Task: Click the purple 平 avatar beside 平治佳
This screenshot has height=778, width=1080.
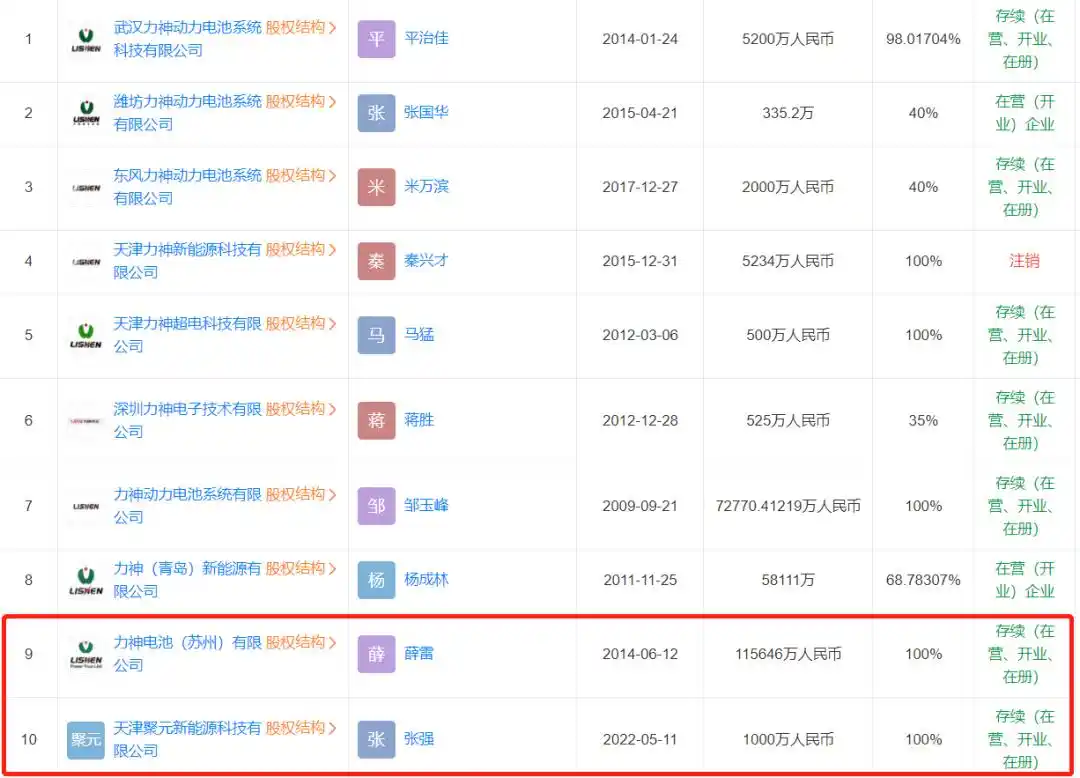Action: 375,40
